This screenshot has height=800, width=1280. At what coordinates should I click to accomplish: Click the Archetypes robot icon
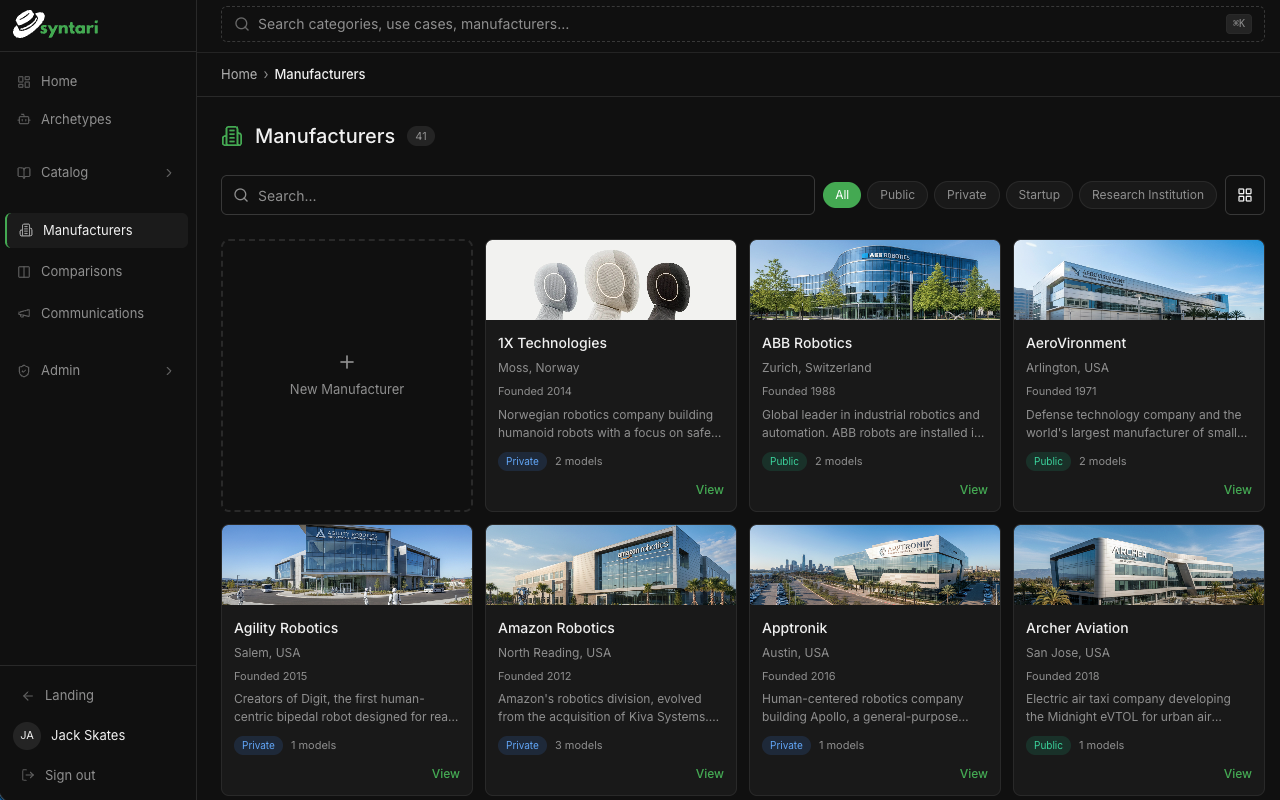pyautogui.click(x=24, y=119)
